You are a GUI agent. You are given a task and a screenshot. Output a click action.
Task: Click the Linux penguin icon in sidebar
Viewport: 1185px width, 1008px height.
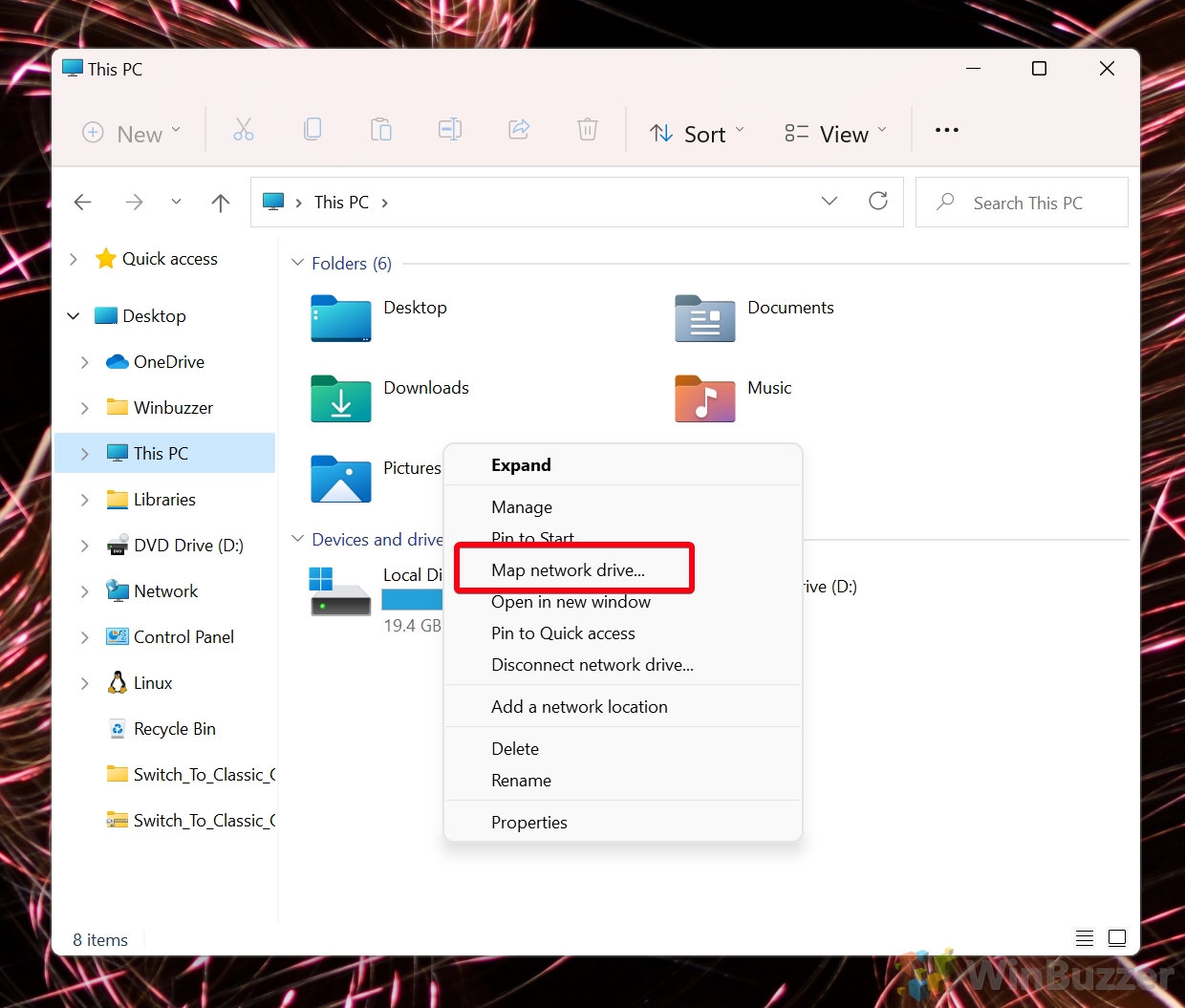click(118, 682)
